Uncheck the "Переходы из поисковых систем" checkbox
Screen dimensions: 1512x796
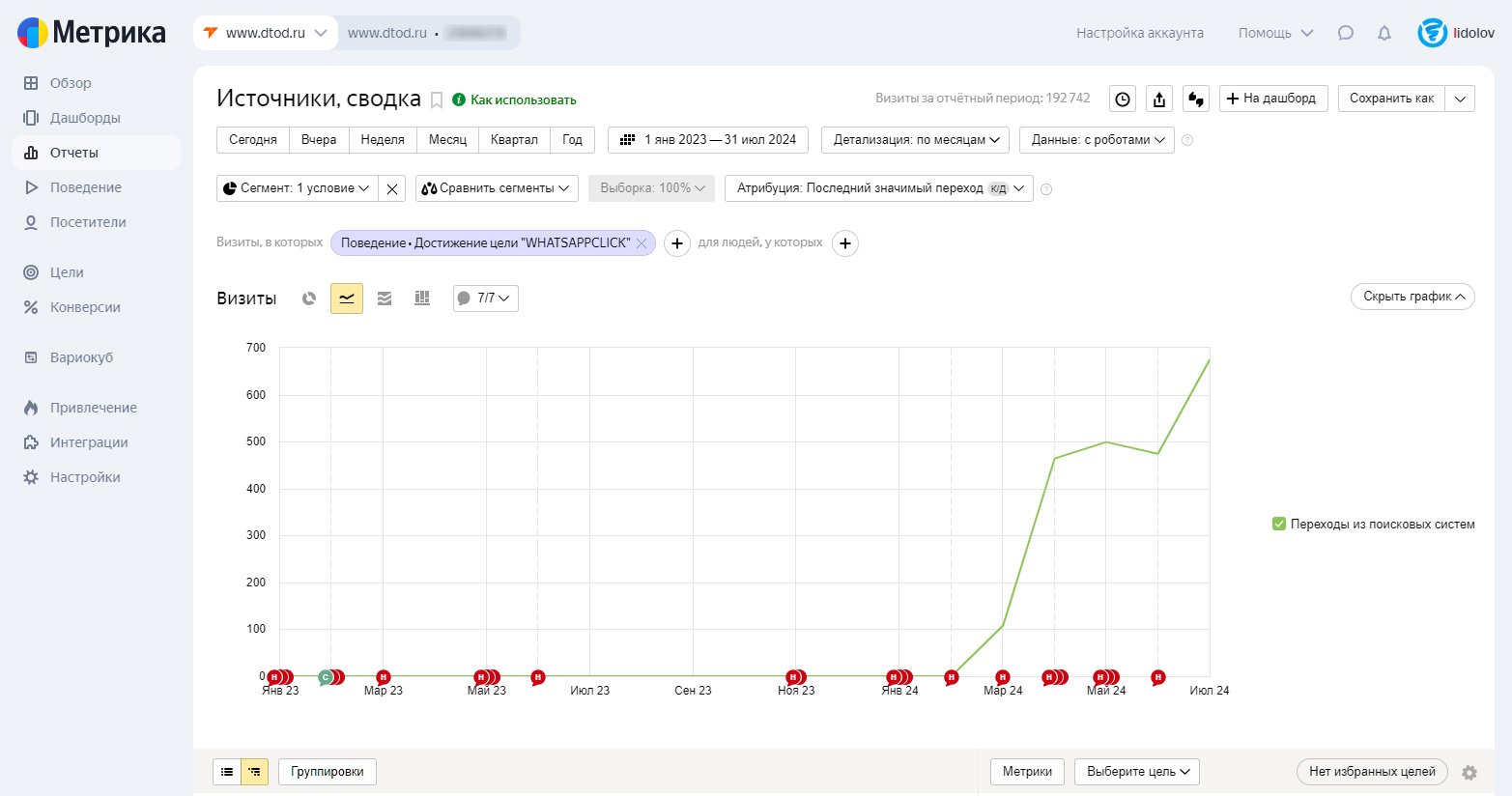click(1279, 525)
